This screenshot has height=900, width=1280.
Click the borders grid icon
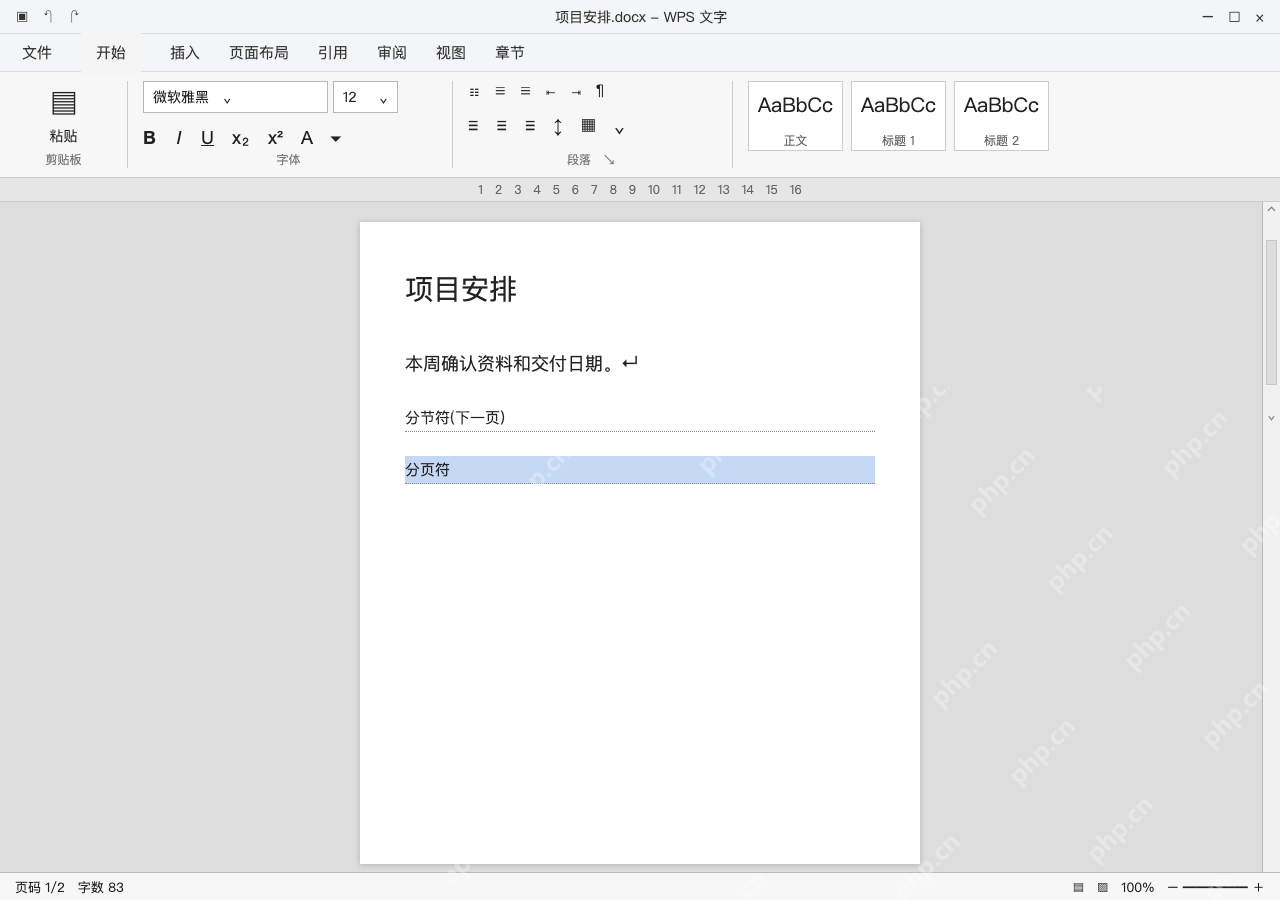click(588, 125)
